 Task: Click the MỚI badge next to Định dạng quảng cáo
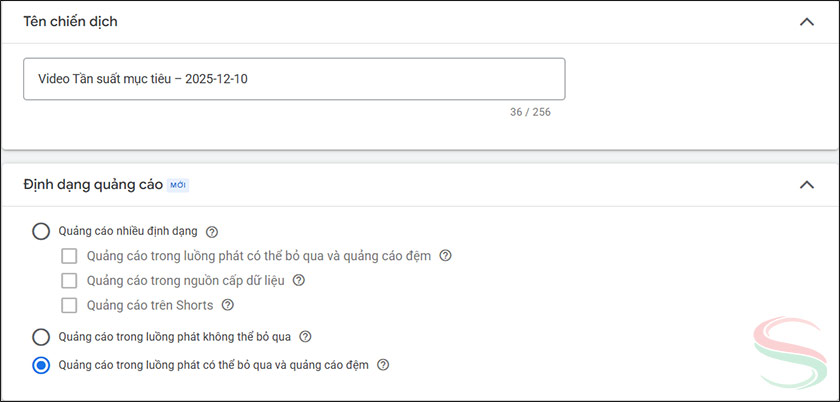pos(178,185)
